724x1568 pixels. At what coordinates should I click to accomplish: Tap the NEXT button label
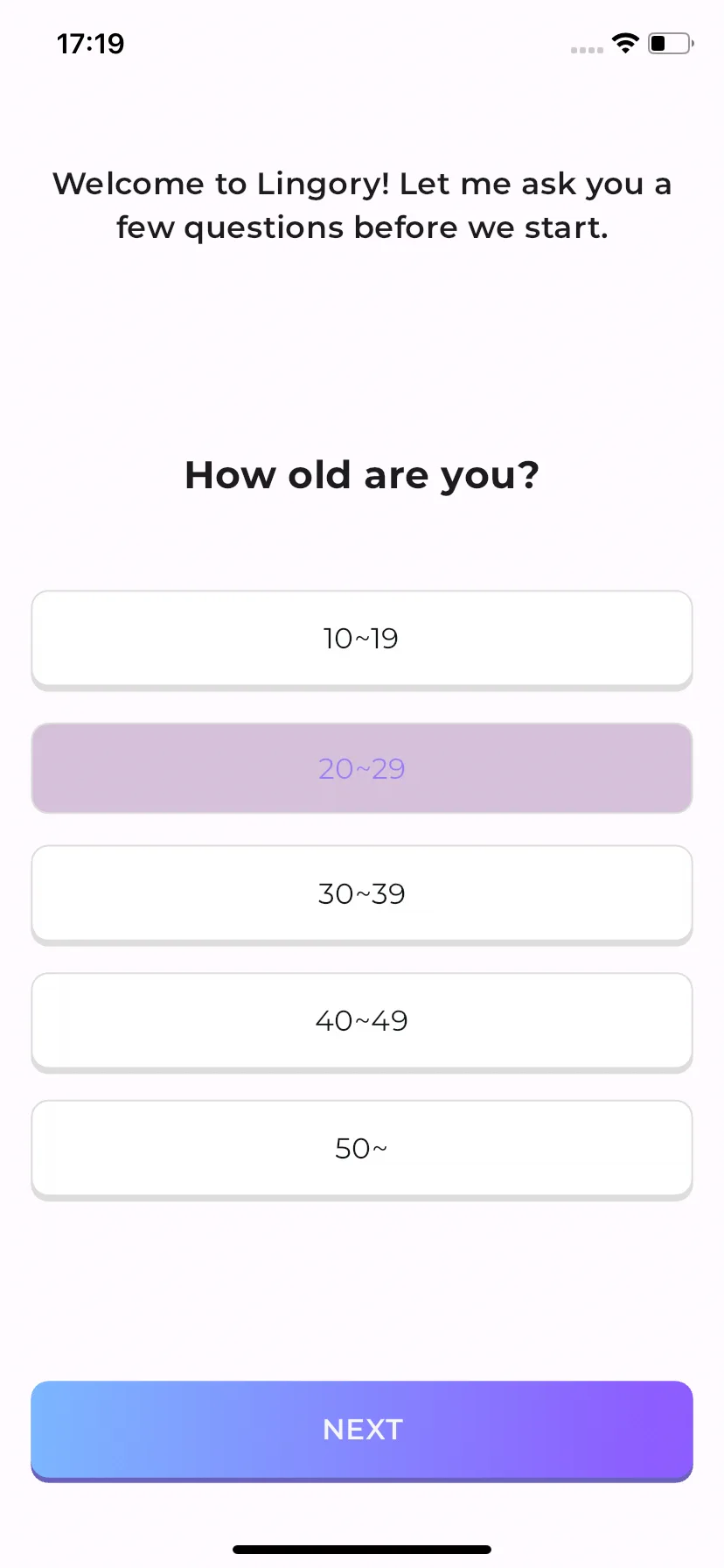(x=362, y=1430)
